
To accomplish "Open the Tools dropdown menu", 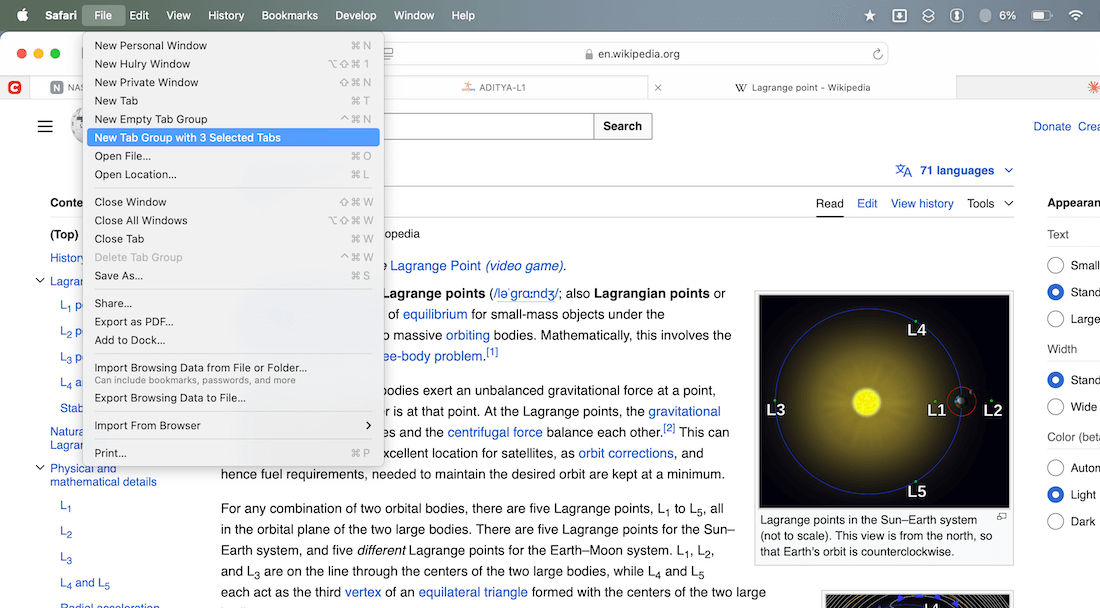I will [990, 203].
